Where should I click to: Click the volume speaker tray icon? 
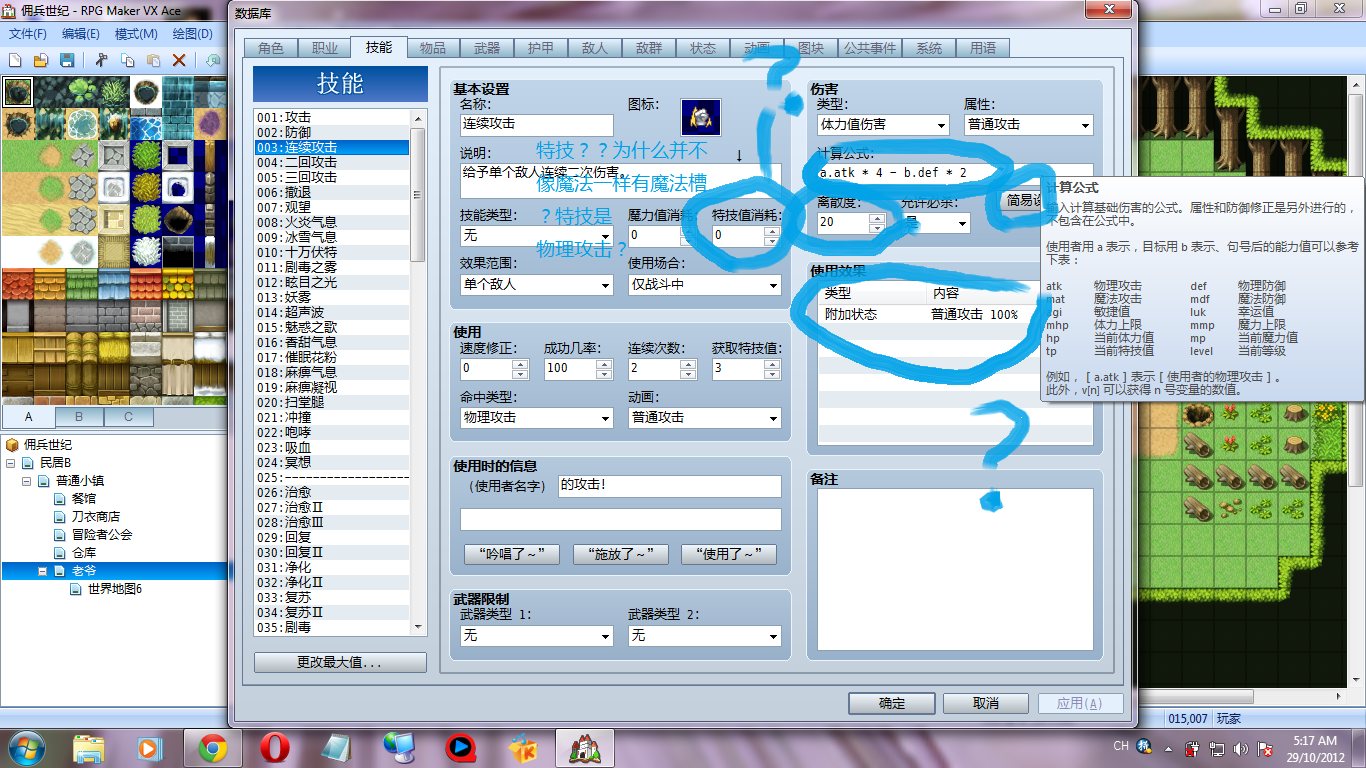[1240, 748]
